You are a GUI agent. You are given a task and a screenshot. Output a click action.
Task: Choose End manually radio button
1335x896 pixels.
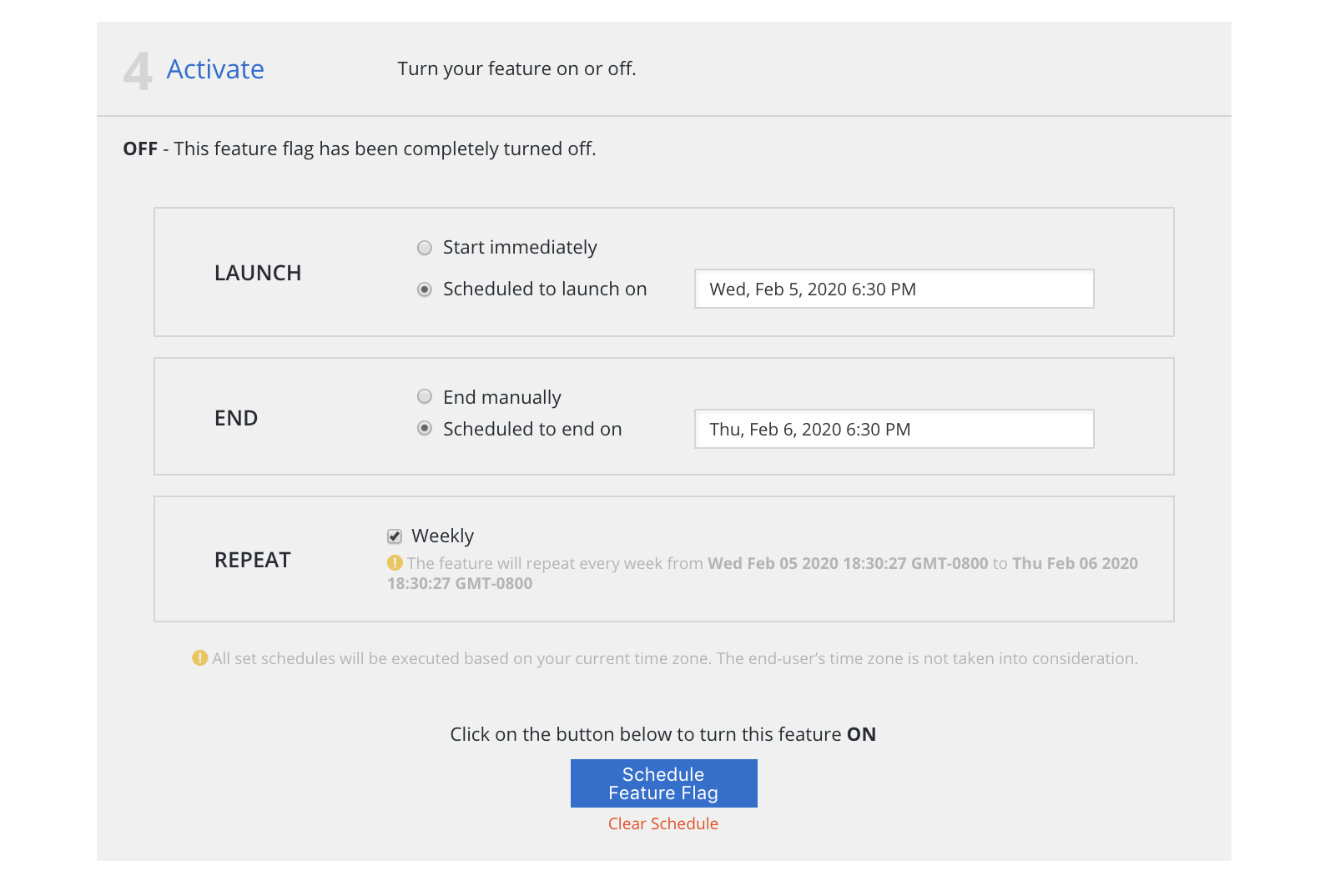(x=425, y=396)
